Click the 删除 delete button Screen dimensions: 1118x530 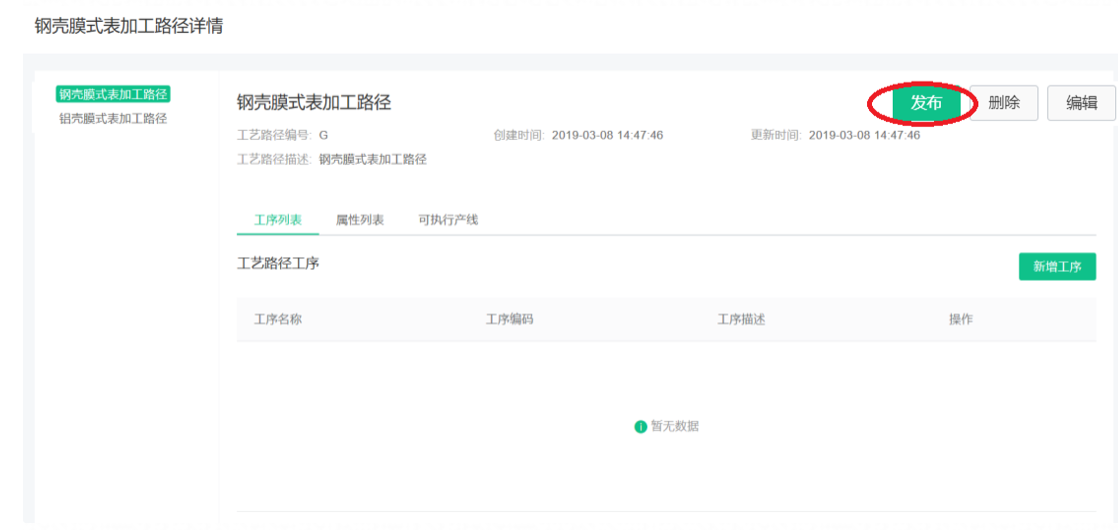(1003, 103)
